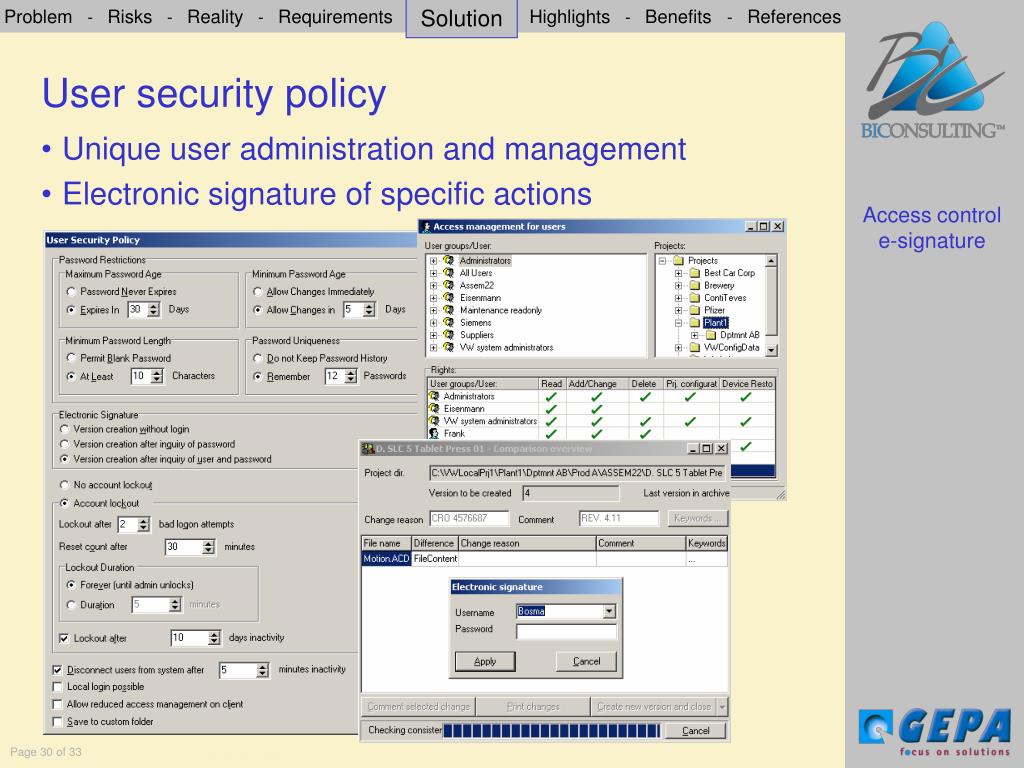Screen dimensions: 1024x768
Task: Click the VW system administrators icon in the groups tree
Action: click(x=449, y=347)
